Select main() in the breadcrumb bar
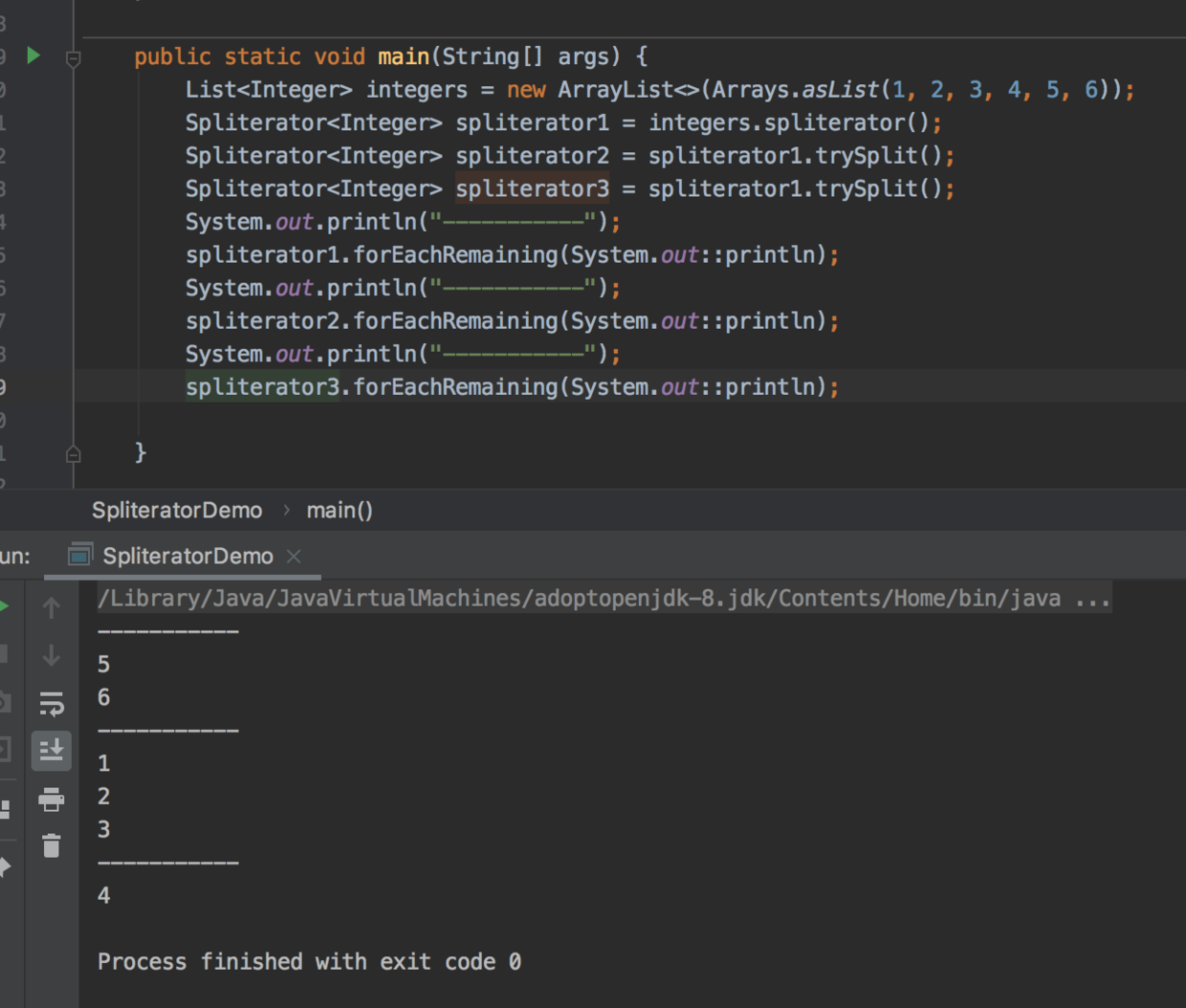The height and width of the screenshot is (1008, 1186). click(339, 510)
